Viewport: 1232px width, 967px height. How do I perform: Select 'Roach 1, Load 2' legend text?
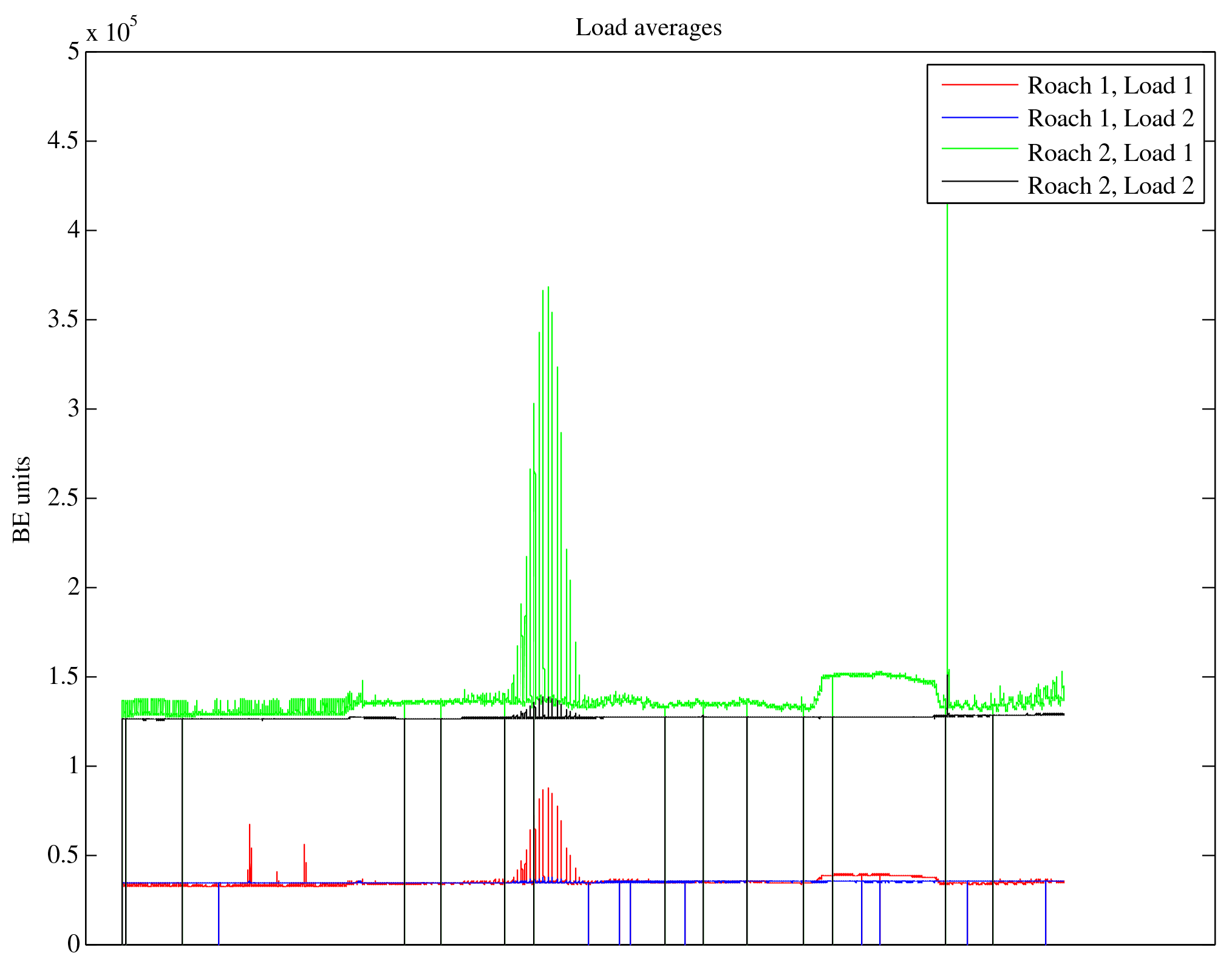(x=1110, y=118)
